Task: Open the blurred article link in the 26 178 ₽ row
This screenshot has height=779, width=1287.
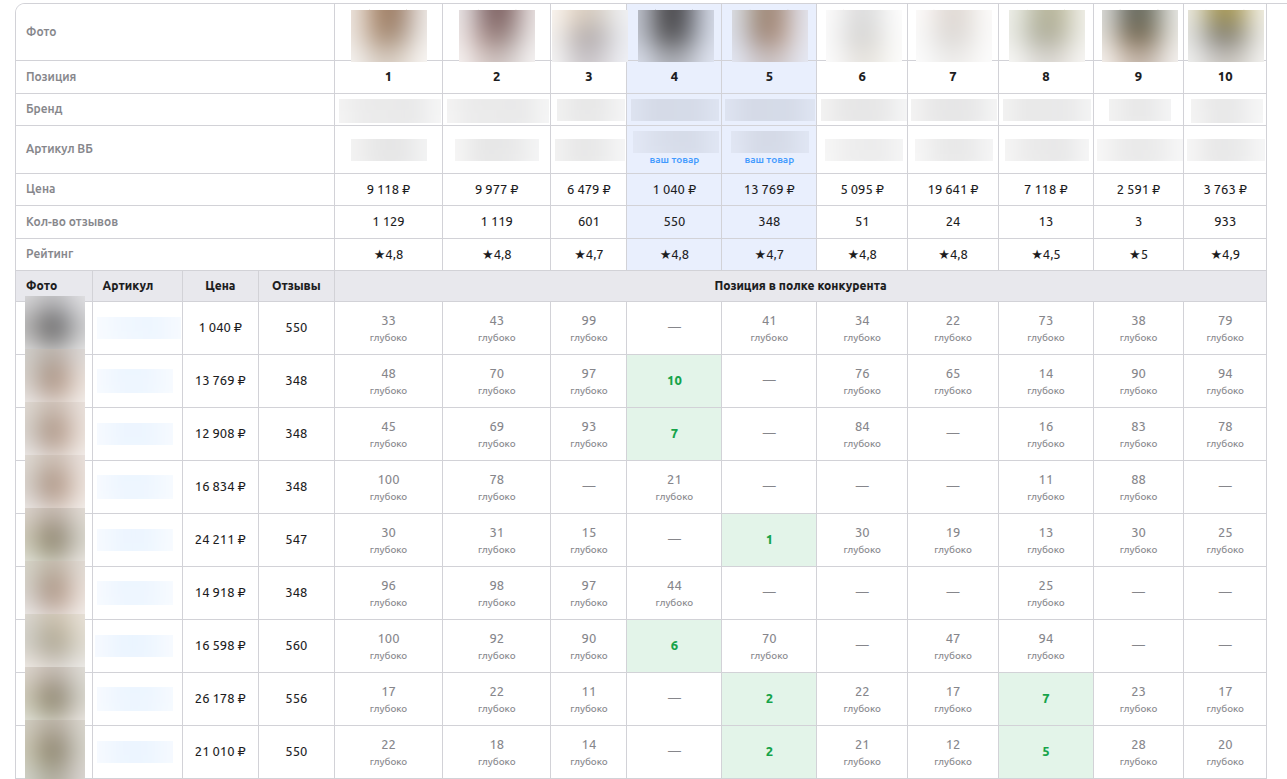Action: pos(136,699)
